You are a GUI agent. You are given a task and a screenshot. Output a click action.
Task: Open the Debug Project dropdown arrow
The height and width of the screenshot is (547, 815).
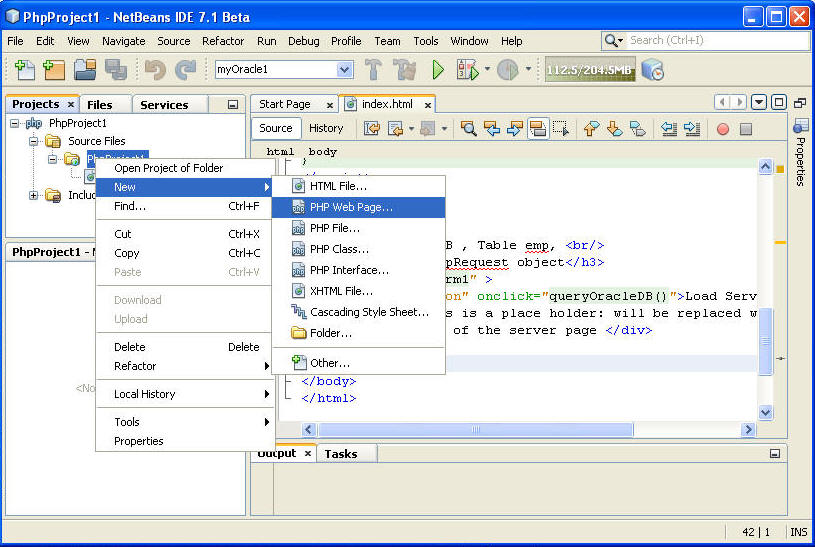pos(487,69)
